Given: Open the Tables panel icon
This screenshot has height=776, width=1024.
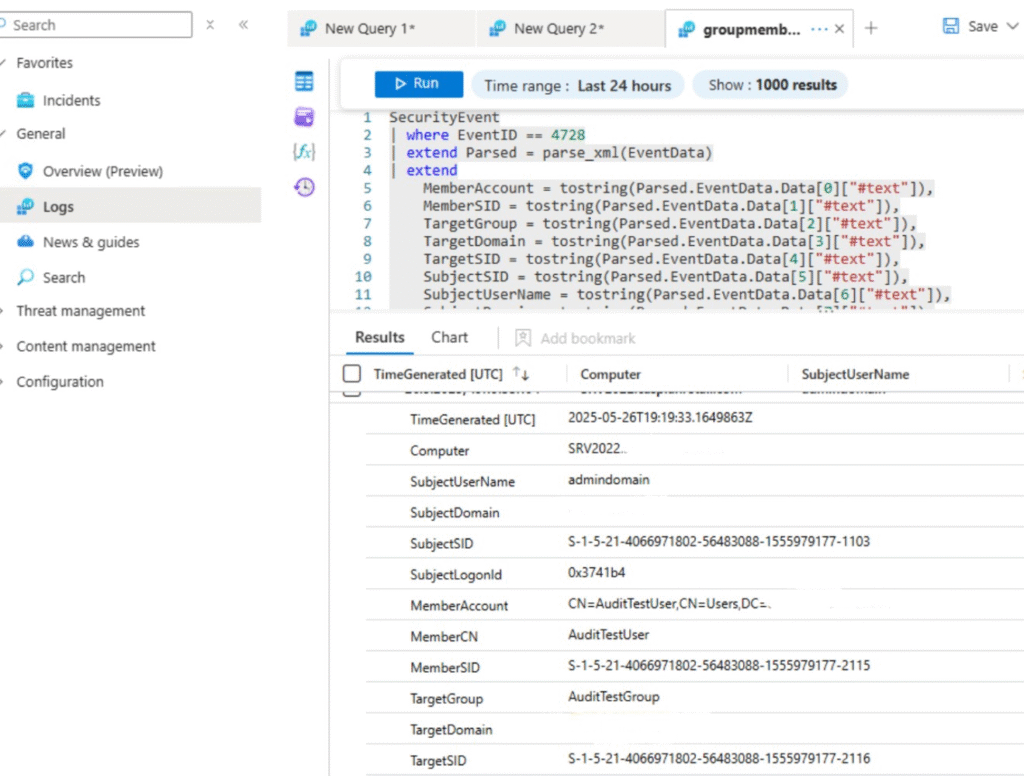Looking at the screenshot, I should [x=304, y=82].
